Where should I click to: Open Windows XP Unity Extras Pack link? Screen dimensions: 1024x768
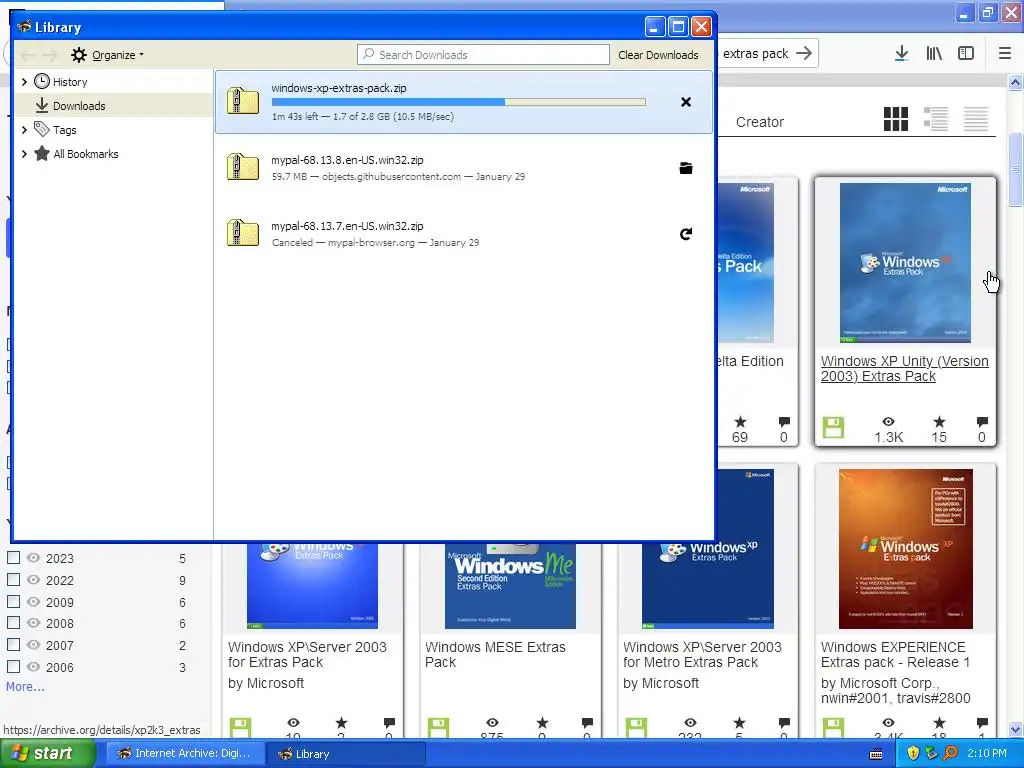[904, 368]
